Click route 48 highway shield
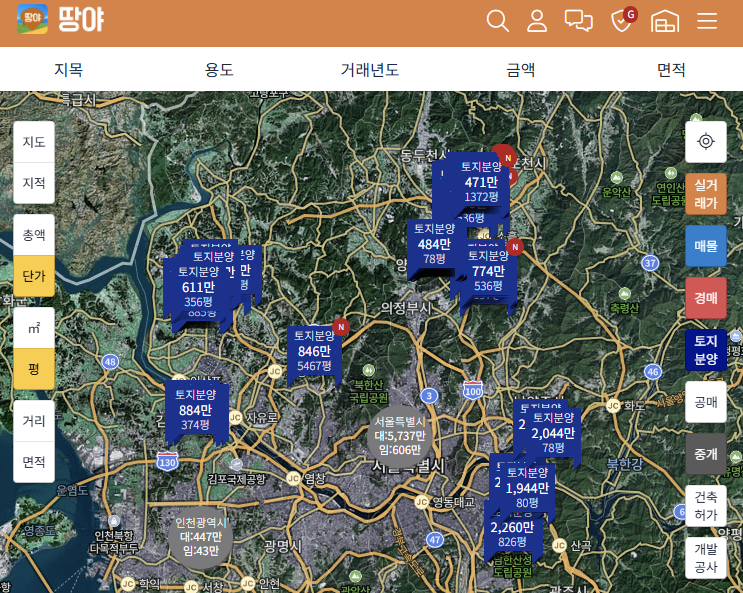Screen dimensions: 743x593 pyautogui.click(x=110, y=362)
